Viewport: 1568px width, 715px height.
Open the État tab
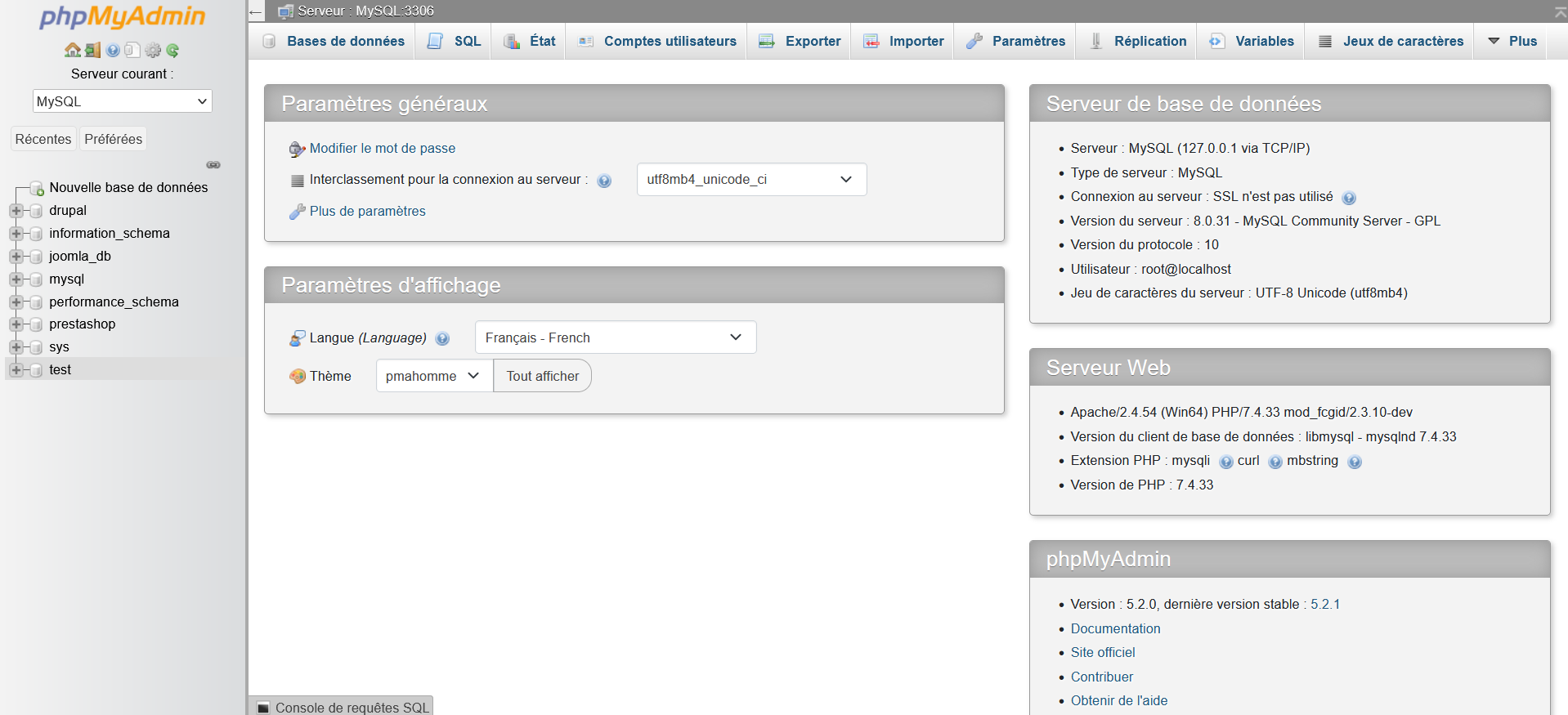click(x=529, y=41)
